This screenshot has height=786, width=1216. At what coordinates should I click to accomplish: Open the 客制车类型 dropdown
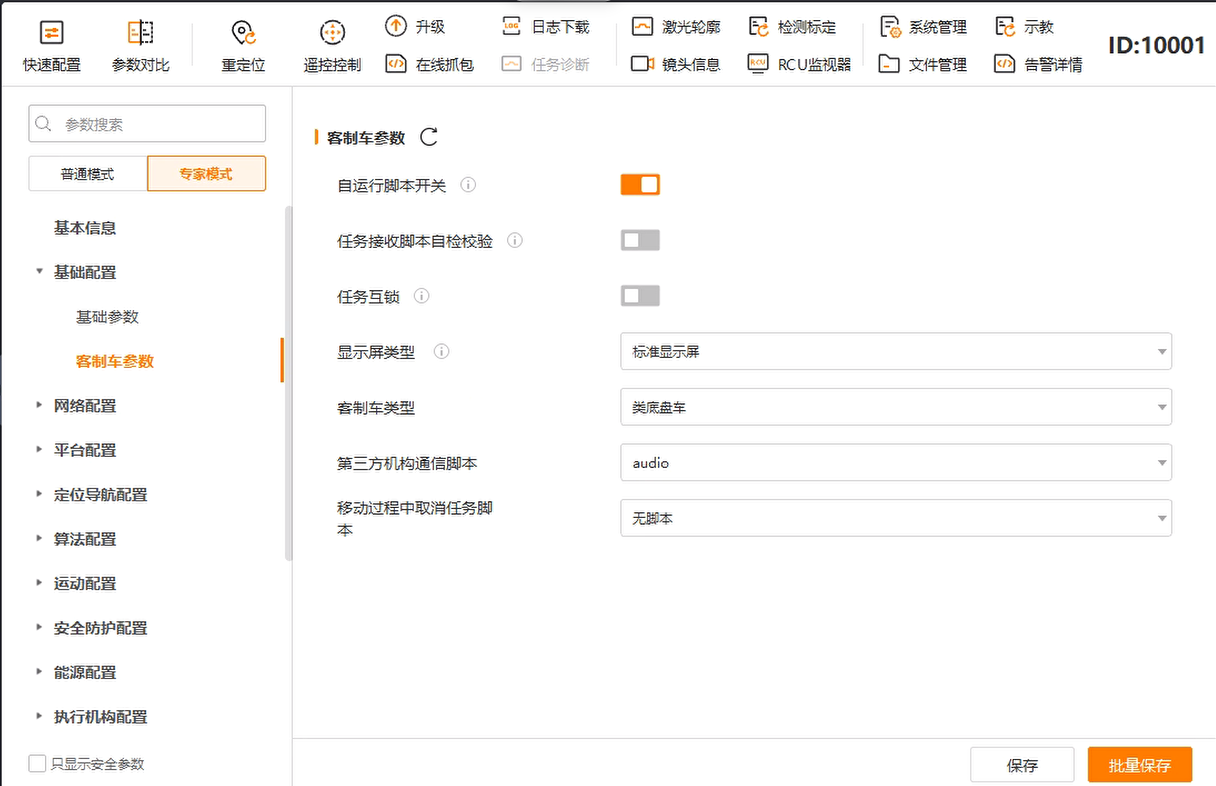(x=896, y=407)
